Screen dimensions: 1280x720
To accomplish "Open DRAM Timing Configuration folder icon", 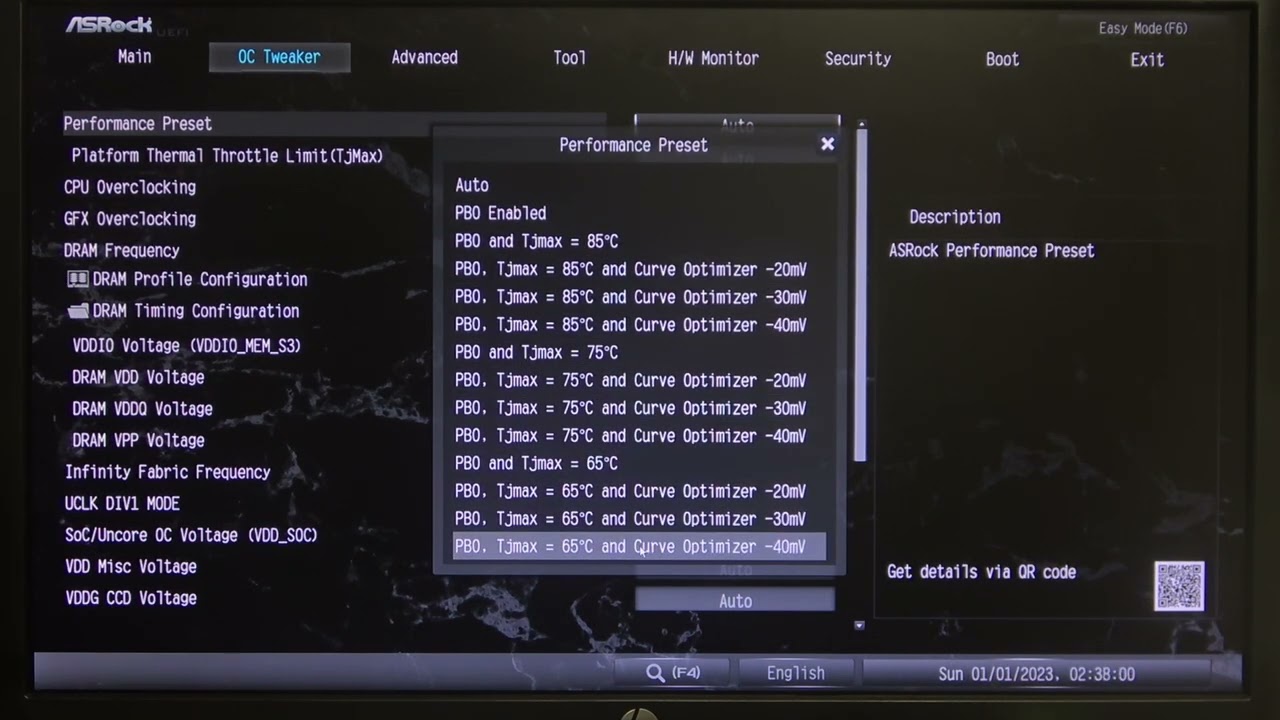I will click(x=78, y=311).
